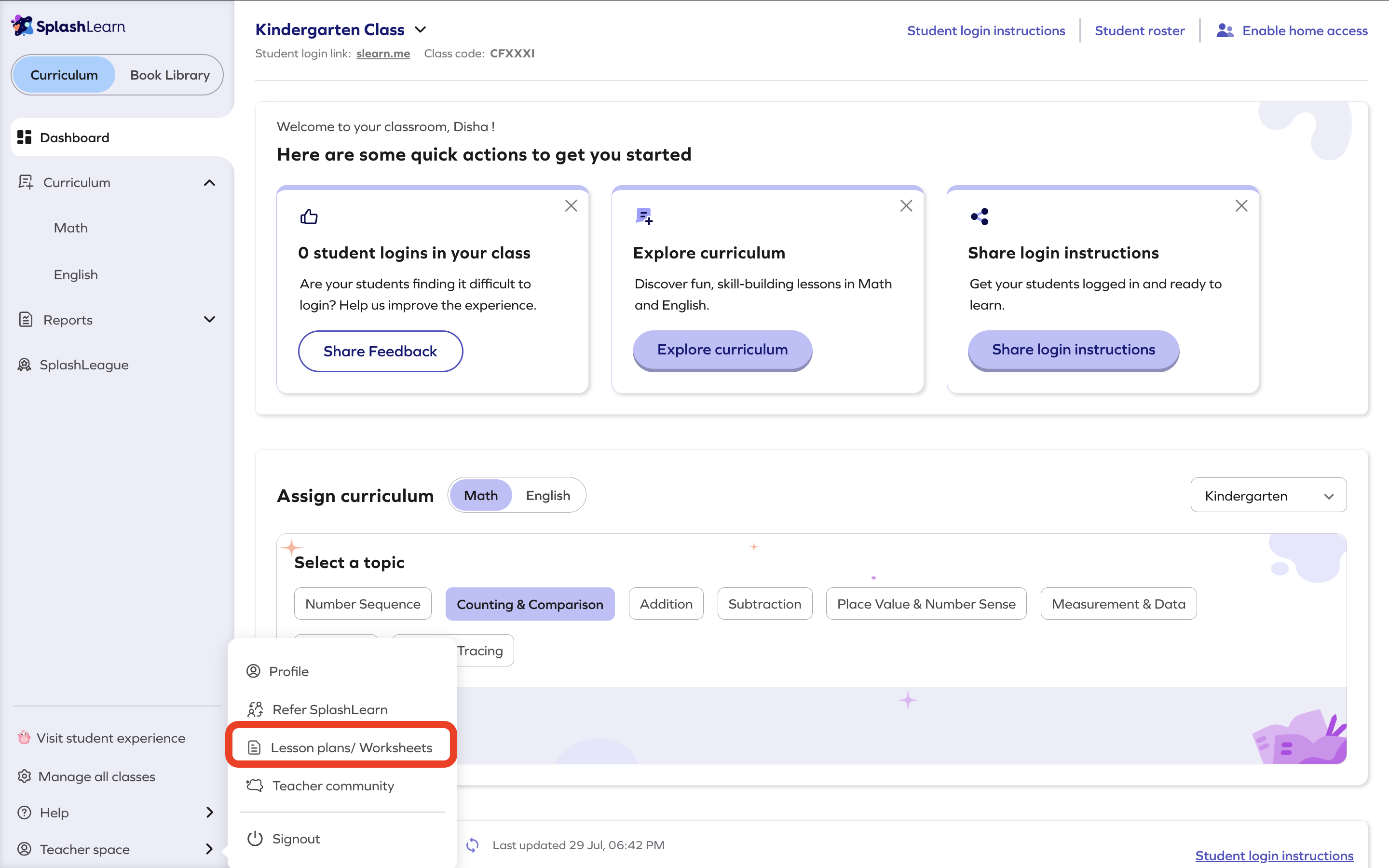Click the Signout power icon
Image resolution: width=1389 pixels, height=868 pixels.
(255, 839)
